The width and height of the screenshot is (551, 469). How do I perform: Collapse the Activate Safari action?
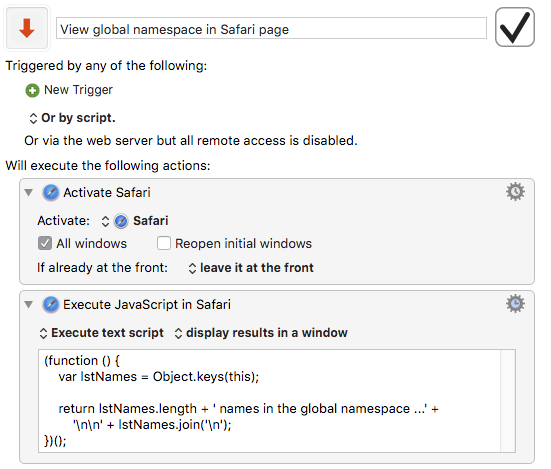pos(29,193)
